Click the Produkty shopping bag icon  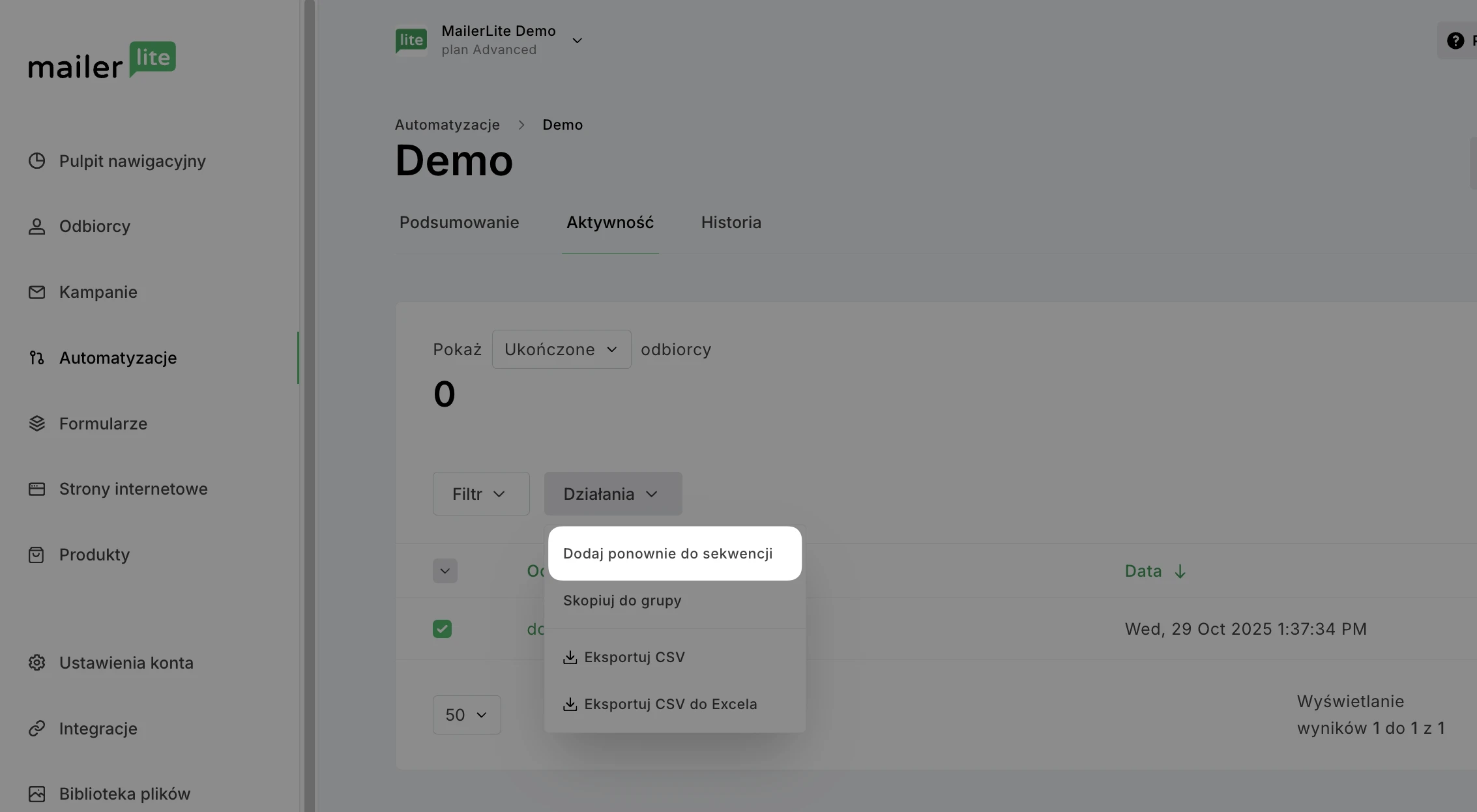[x=37, y=555]
